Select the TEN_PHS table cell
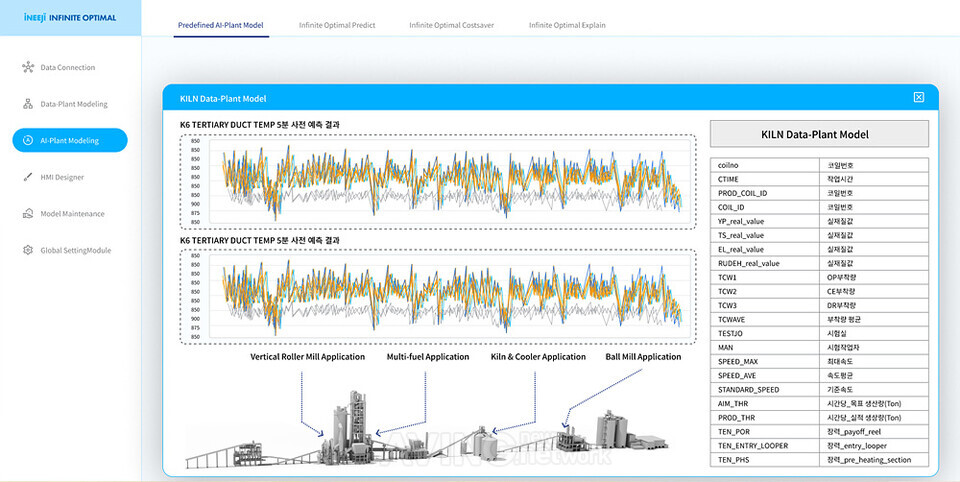This screenshot has width=960, height=482. tap(765, 459)
